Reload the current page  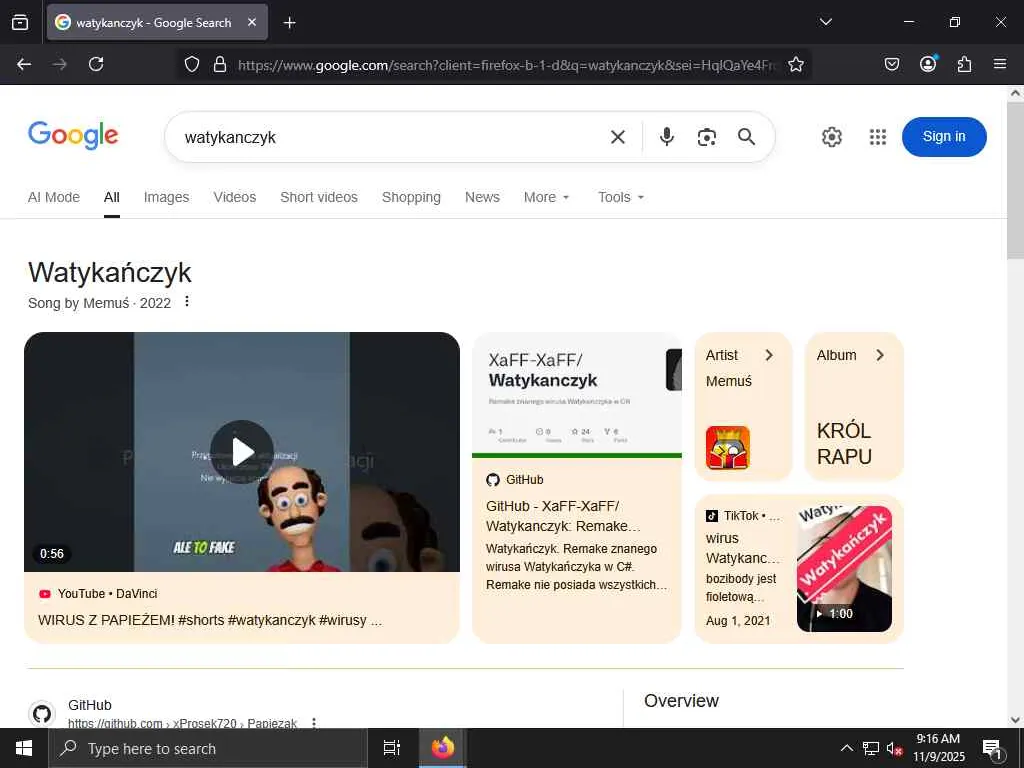(x=96, y=64)
